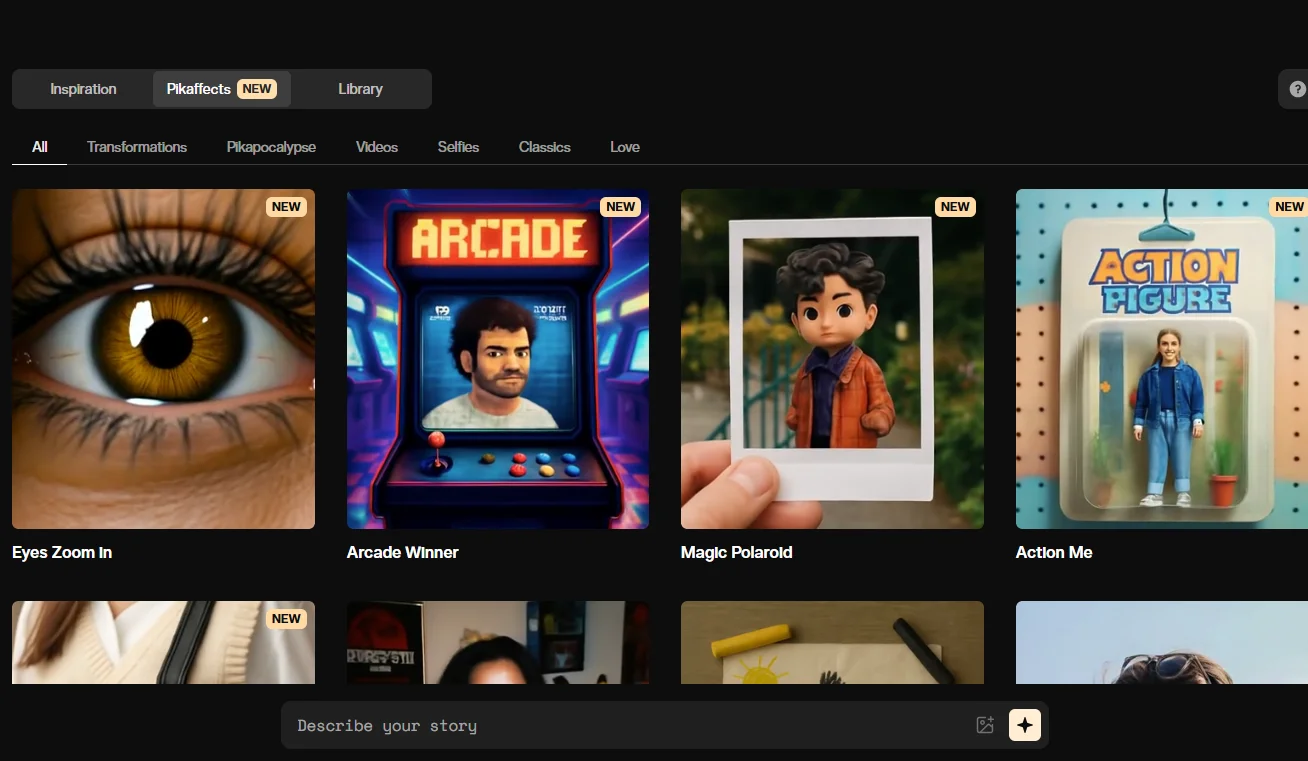Open the Library tab
The width and height of the screenshot is (1308, 761).
(360, 89)
